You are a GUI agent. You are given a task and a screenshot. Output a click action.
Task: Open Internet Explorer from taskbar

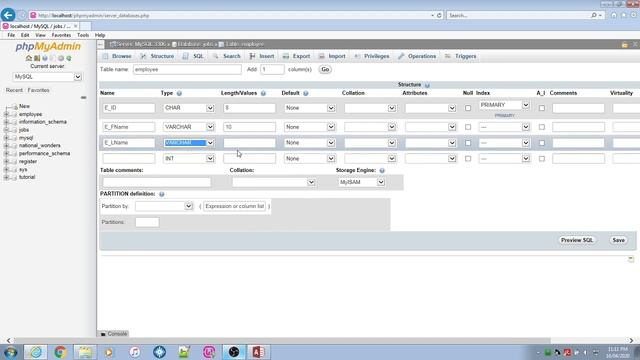[36, 352]
